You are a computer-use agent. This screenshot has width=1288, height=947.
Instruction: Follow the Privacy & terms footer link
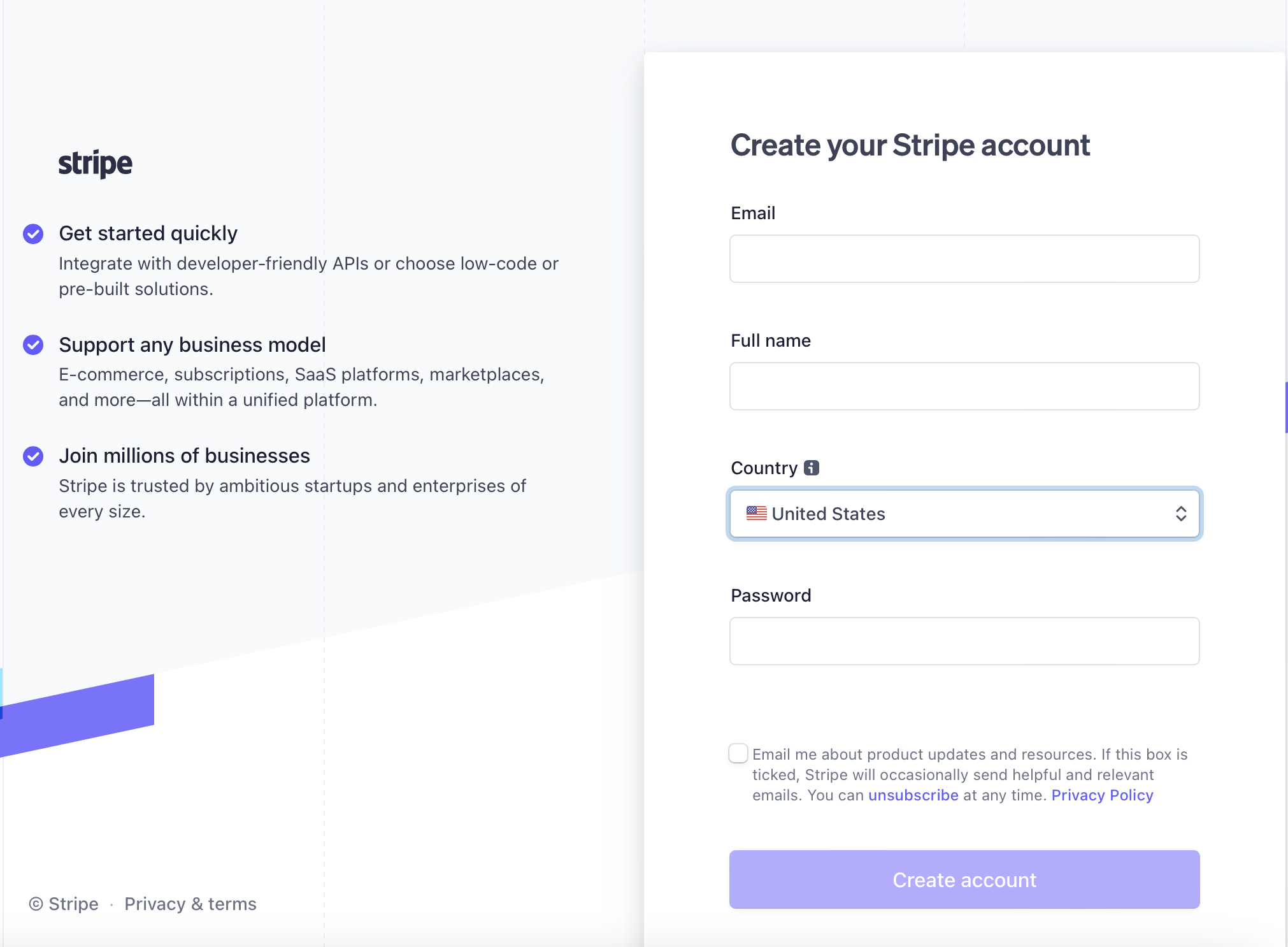click(x=190, y=904)
